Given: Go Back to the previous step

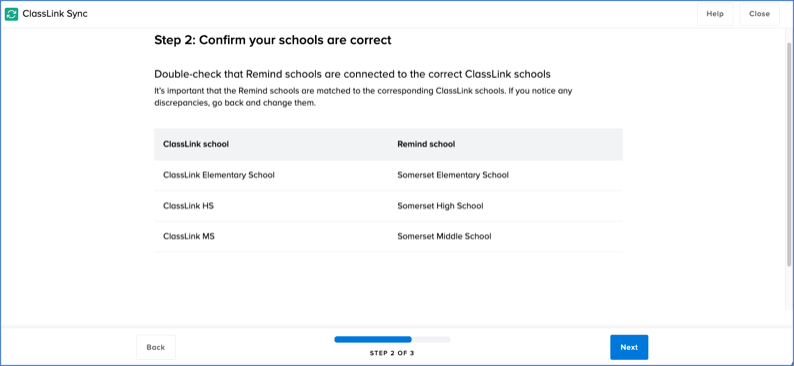Looking at the screenshot, I should tap(156, 347).
